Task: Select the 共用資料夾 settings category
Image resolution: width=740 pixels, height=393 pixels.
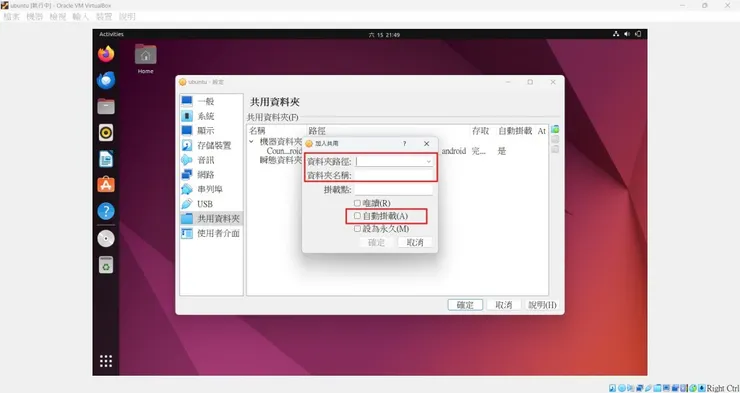Action: (x=211, y=218)
